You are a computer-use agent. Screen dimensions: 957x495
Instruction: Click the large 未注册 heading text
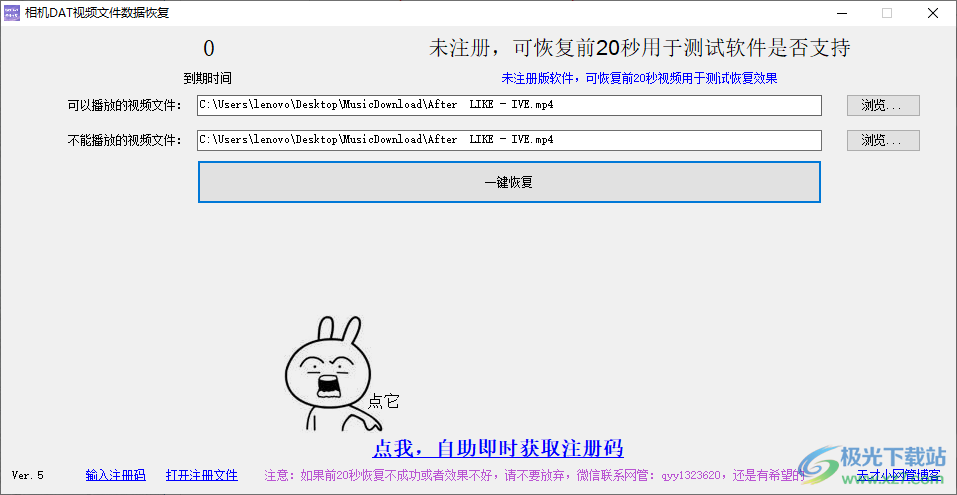tap(640, 48)
